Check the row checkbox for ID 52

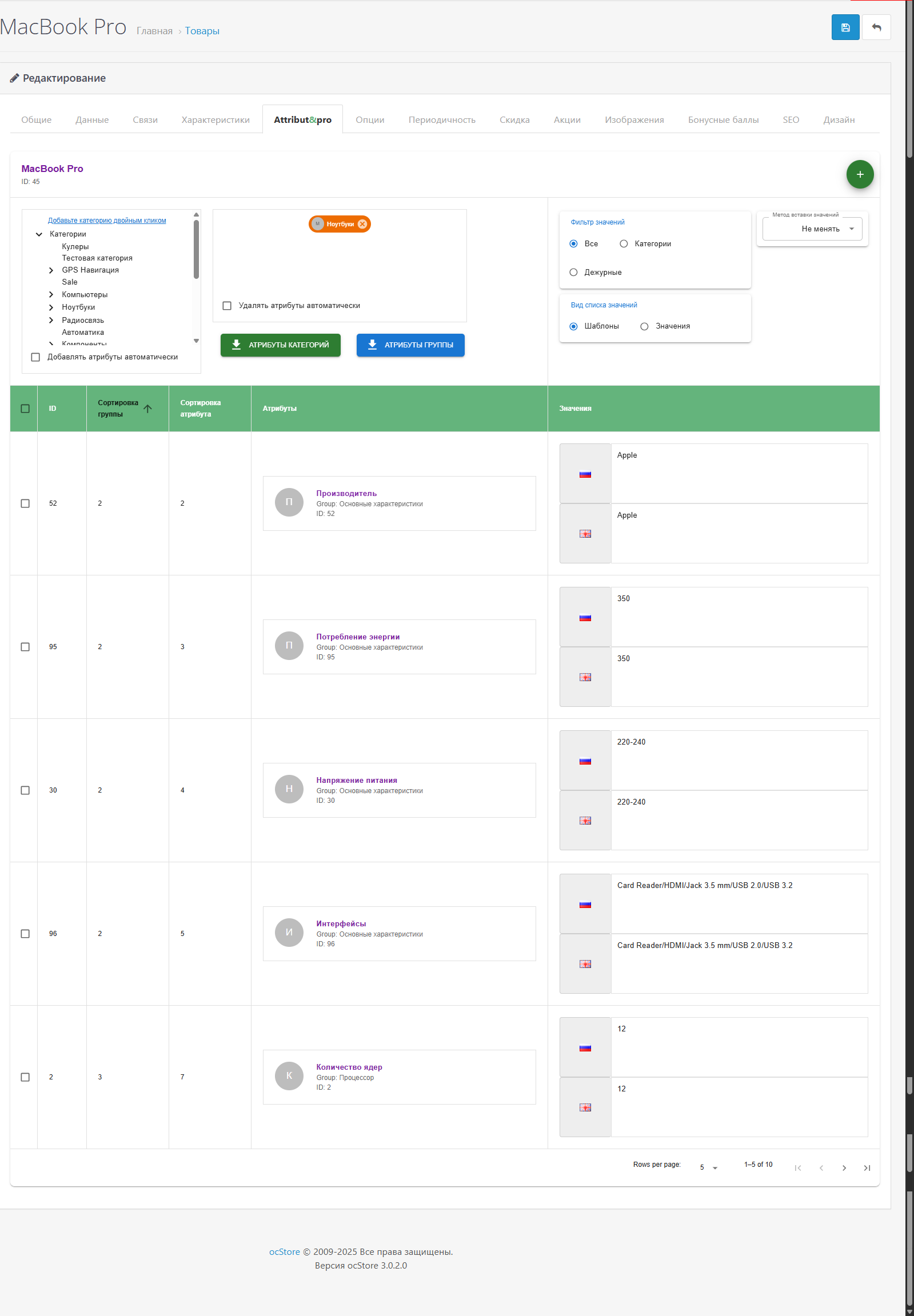[25, 503]
